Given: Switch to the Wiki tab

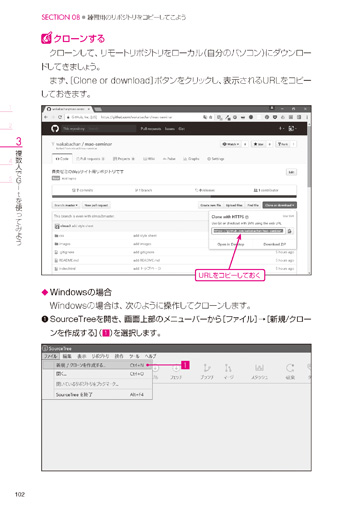Looking at the screenshot, I should 149,159.
